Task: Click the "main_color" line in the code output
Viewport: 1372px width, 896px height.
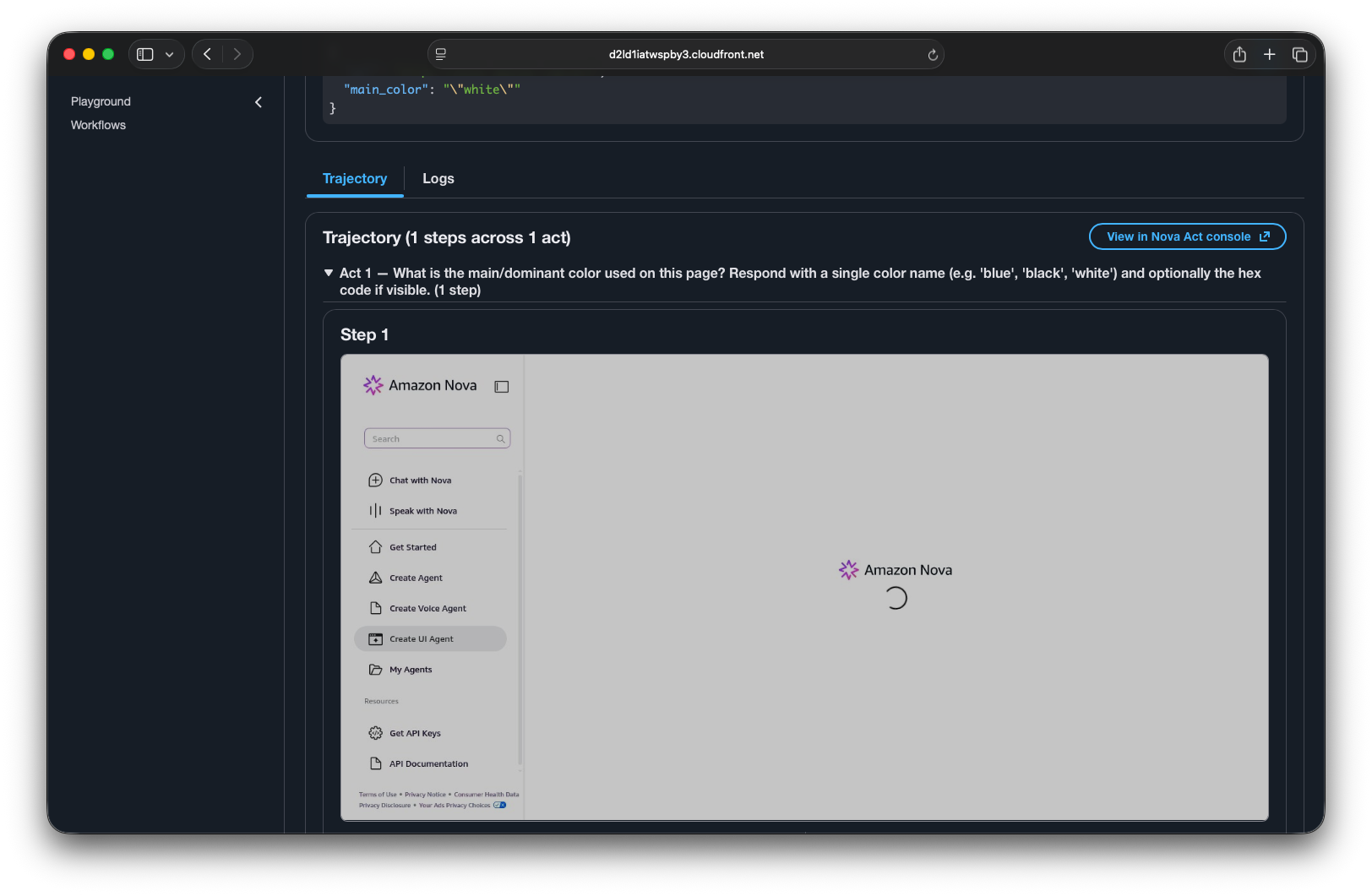Action: [432, 90]
